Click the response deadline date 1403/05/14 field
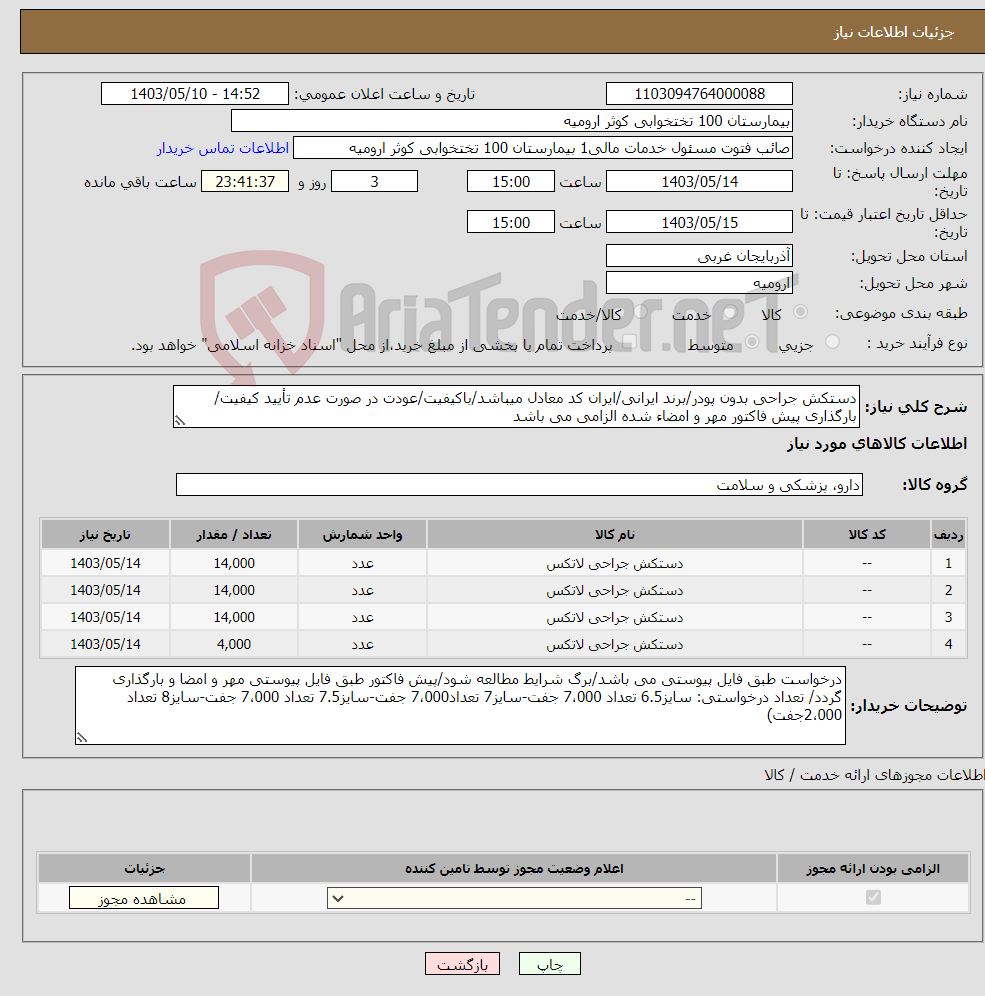The image size is (985, 996). [699, 182]
